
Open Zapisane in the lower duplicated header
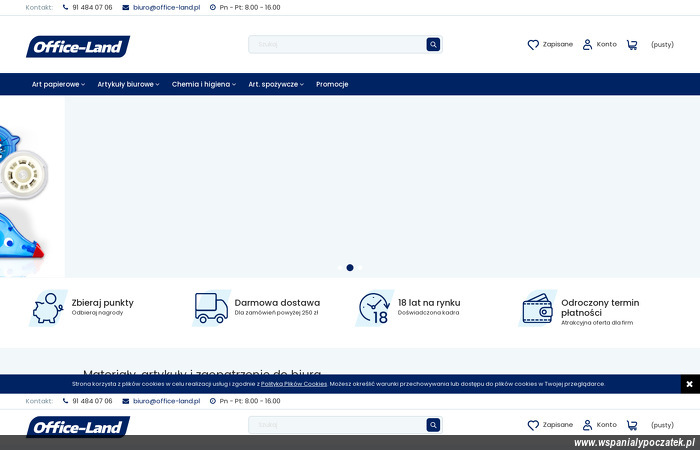tap(558, 425)
